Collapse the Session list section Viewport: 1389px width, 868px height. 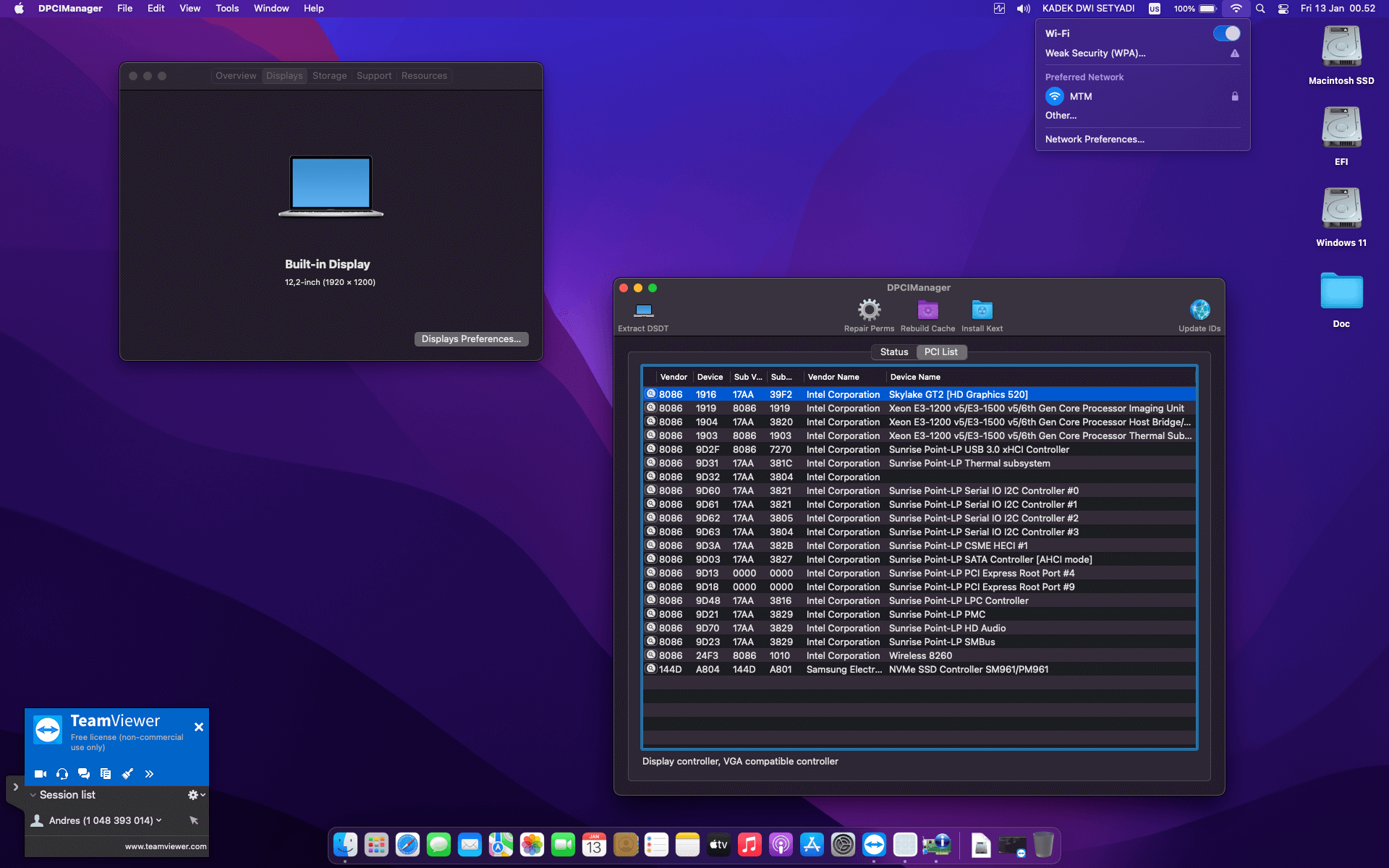[x=33, y=795]
